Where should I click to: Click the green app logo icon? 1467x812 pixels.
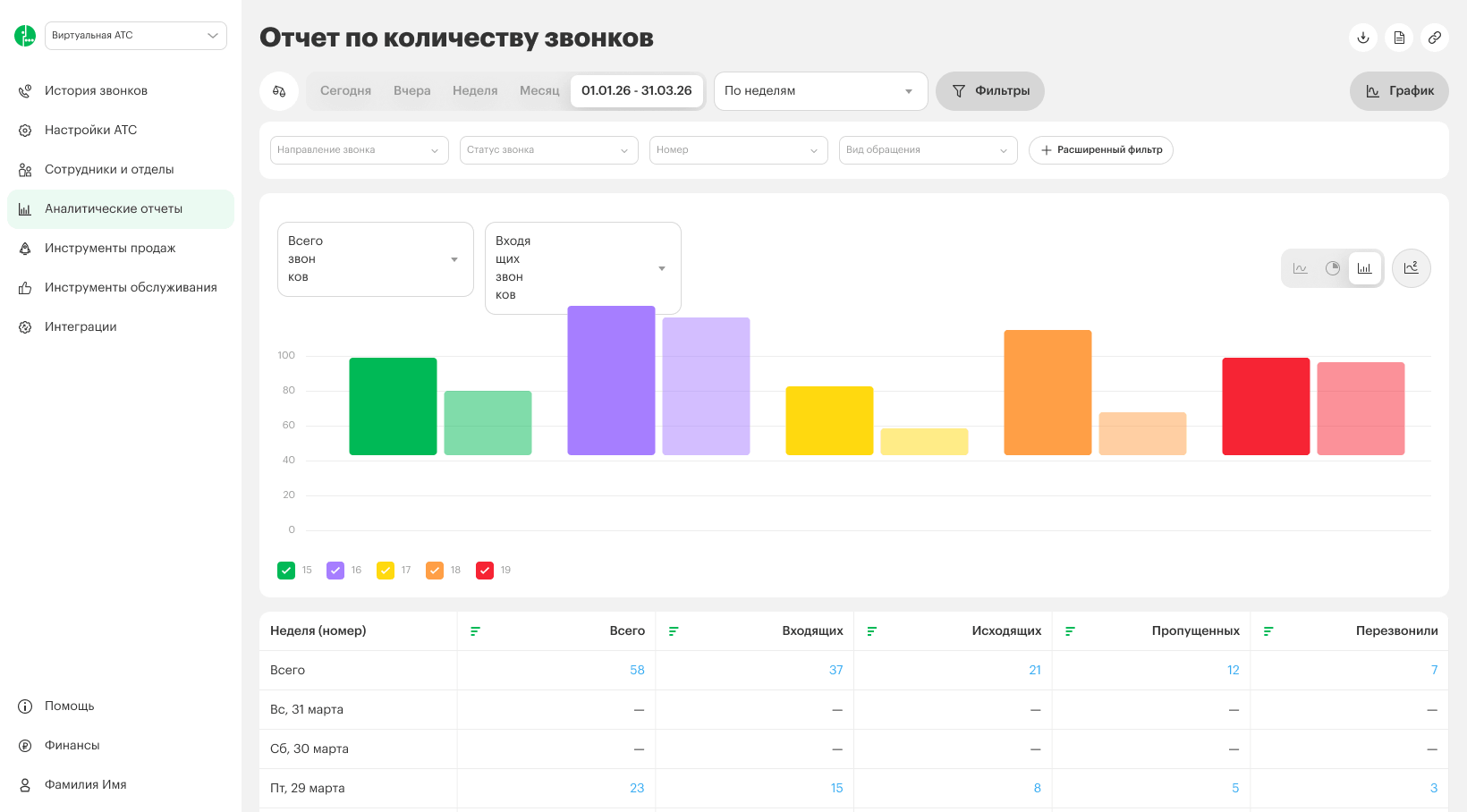(25, 36)
